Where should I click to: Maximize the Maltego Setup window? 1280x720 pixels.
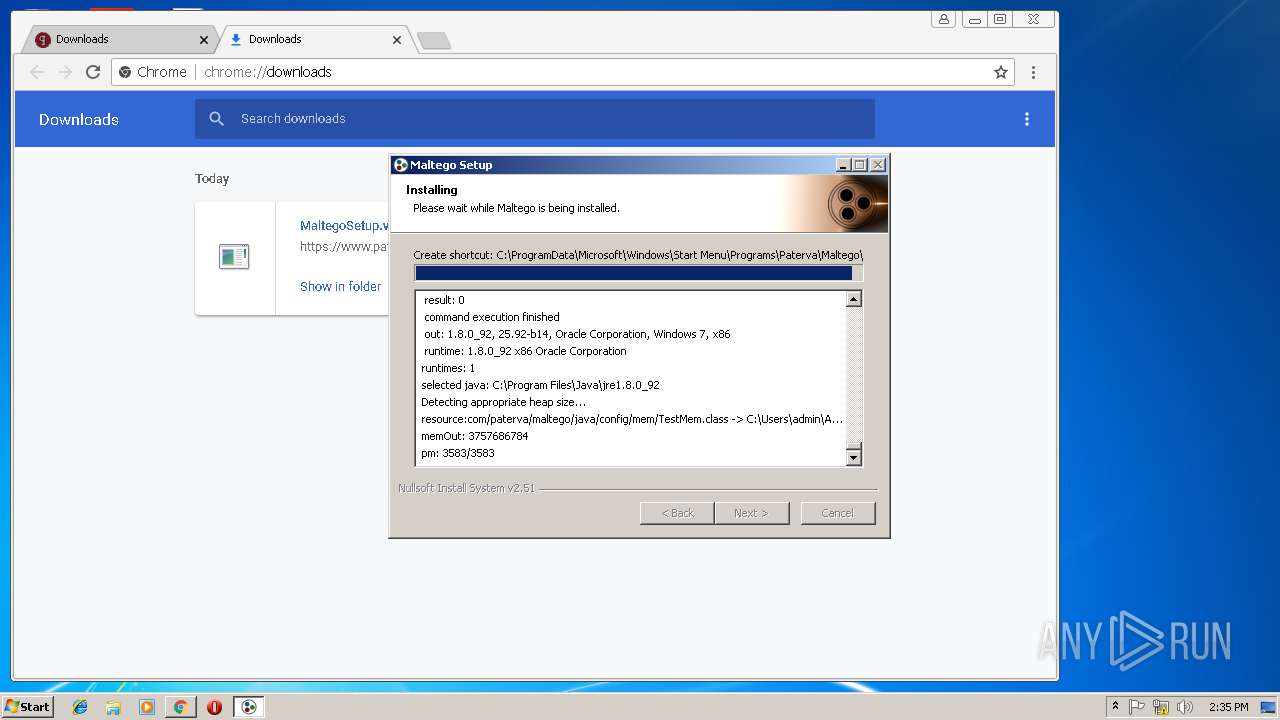pos(860,165)
